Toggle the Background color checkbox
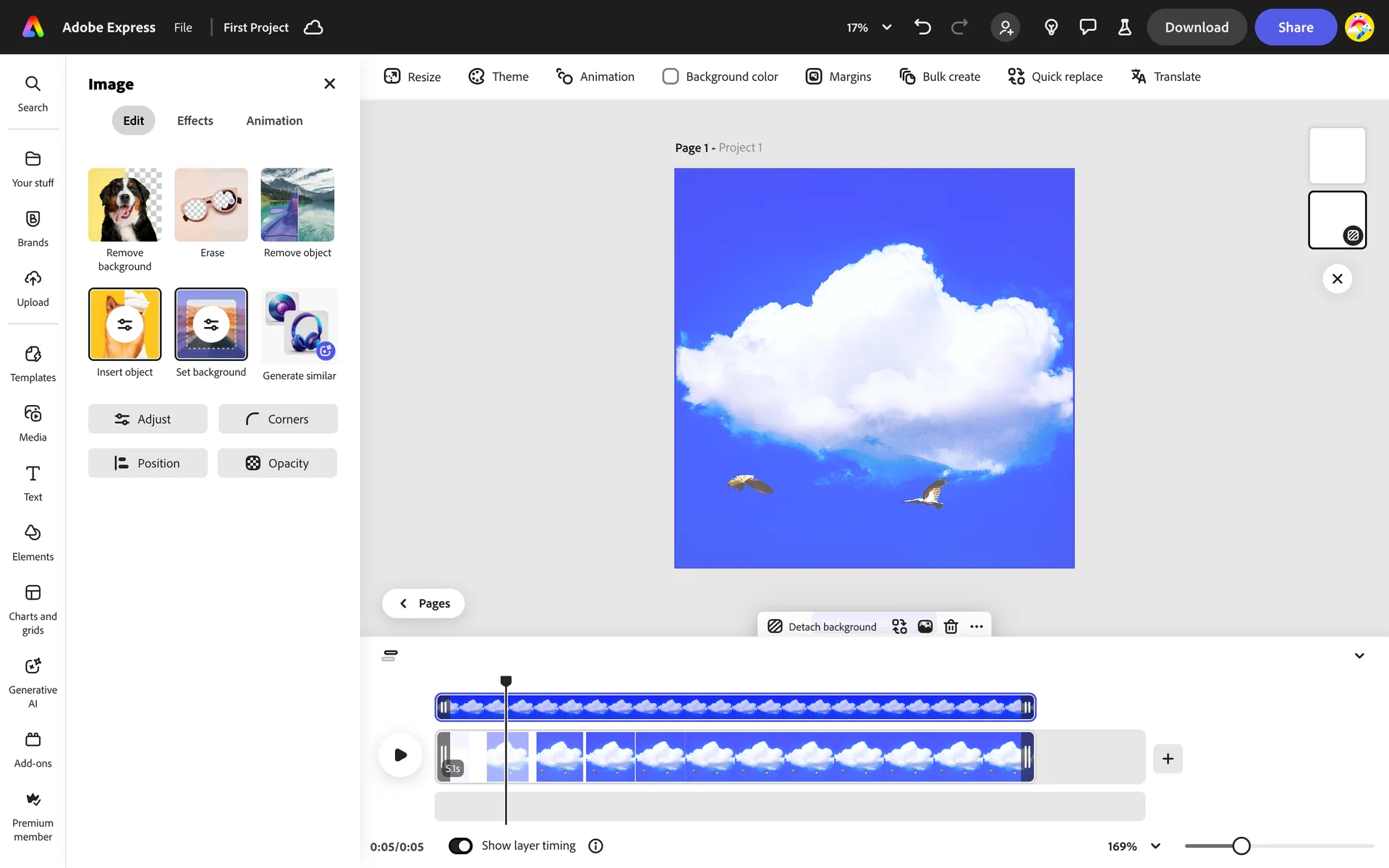 point(670,77)
